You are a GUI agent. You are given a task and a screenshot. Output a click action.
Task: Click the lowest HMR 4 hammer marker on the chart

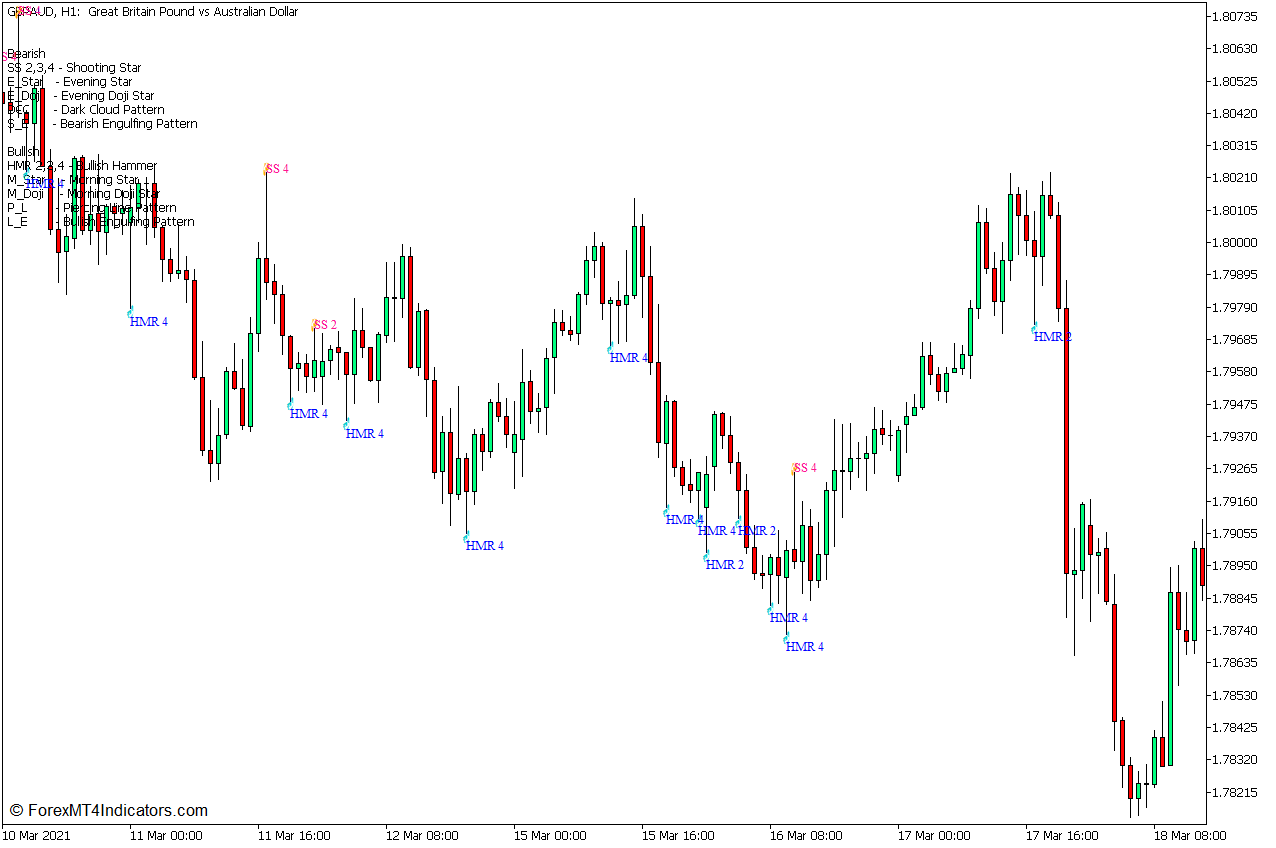pos(803,647)
